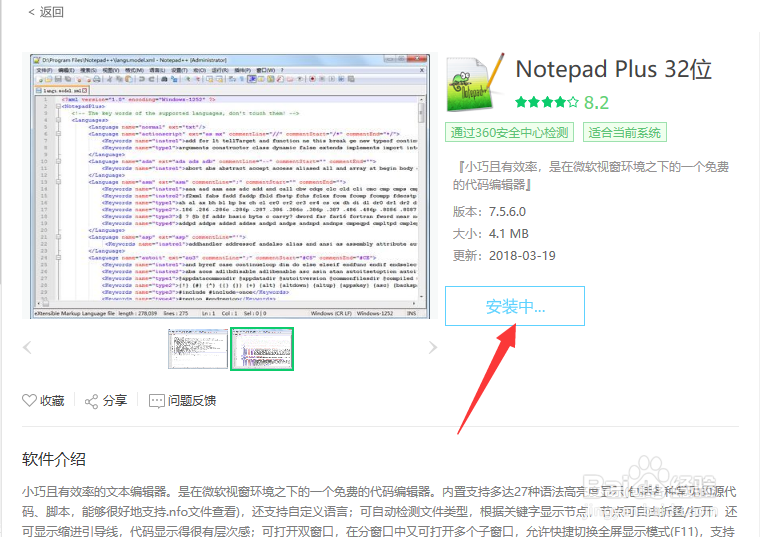The width and height of the screenshot is (760, 537).
Task: Click the update date 2018-03-19
Action: point(522,255)
